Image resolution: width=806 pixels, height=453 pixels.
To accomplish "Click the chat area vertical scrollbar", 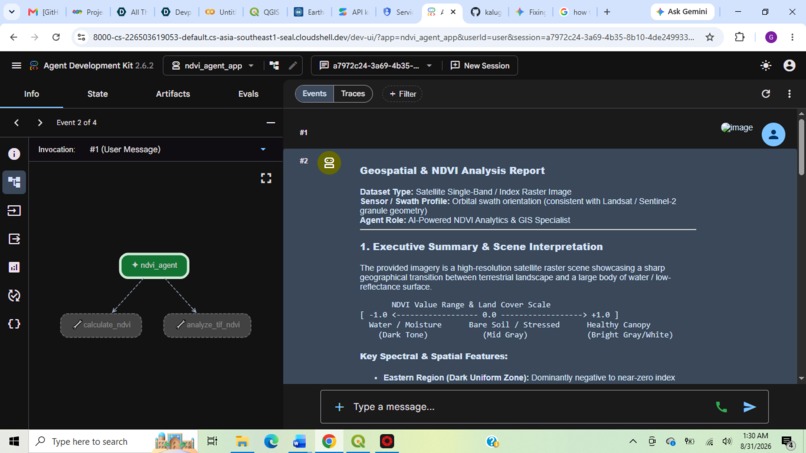I will coord(801,147).
